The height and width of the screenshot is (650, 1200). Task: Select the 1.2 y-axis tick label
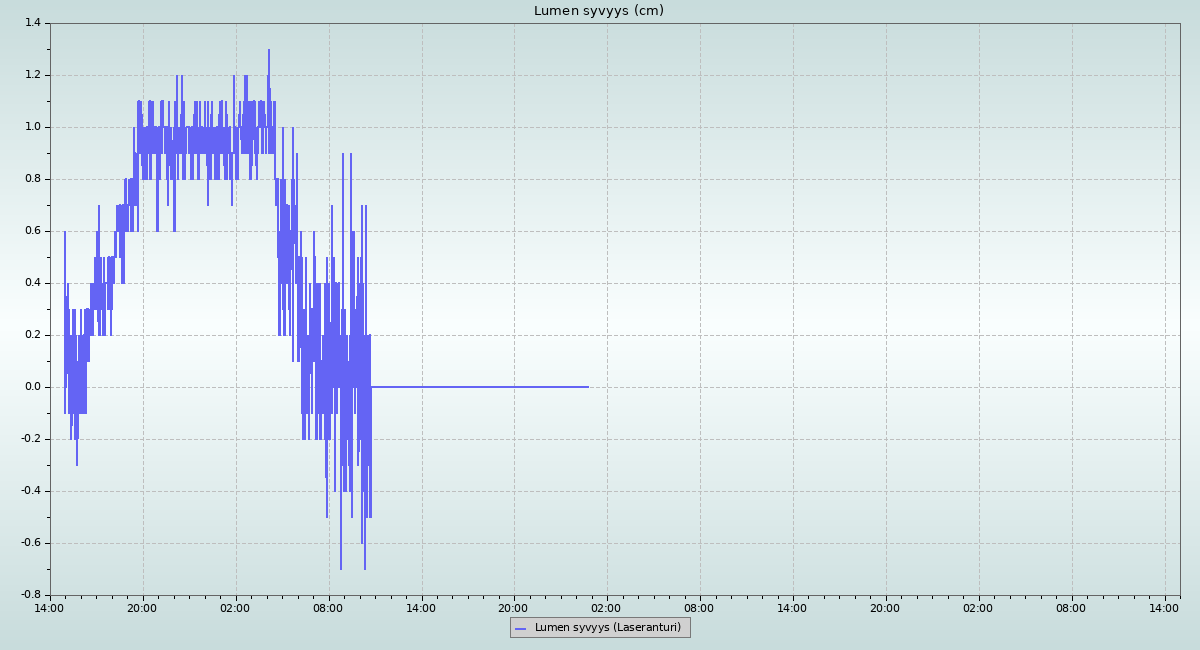32,75
